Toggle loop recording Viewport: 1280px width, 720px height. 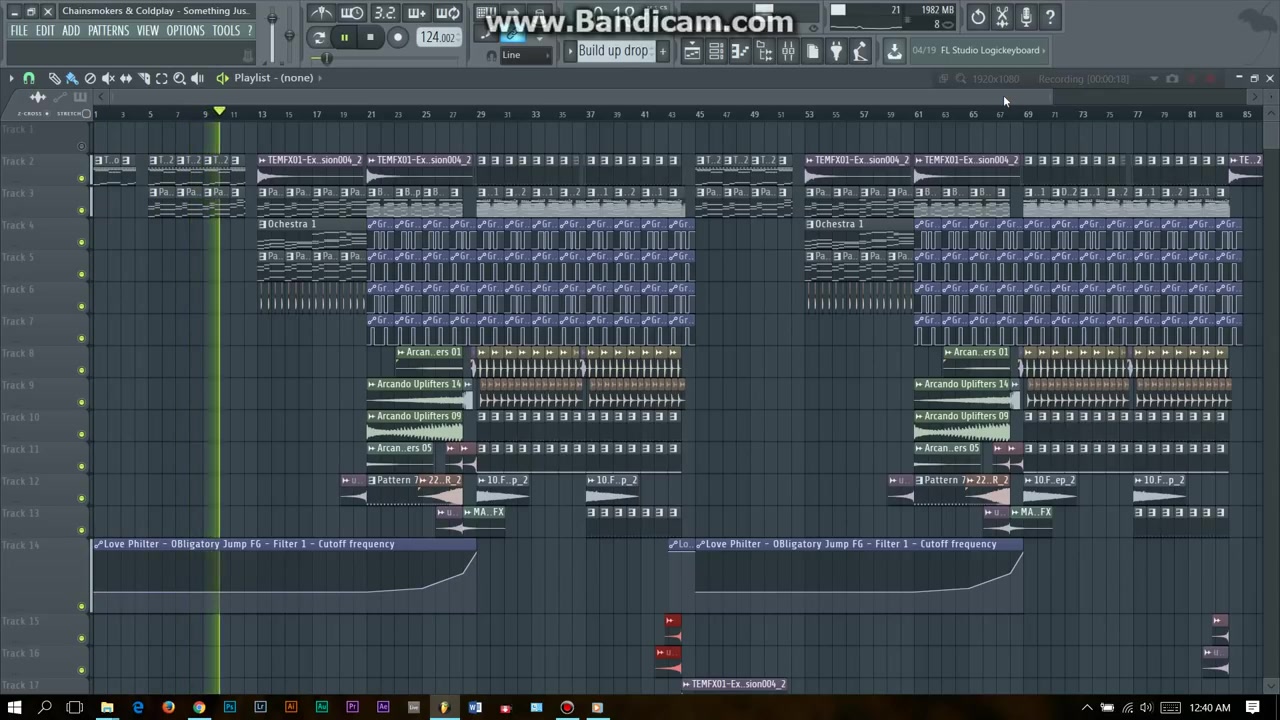point(449,13)
